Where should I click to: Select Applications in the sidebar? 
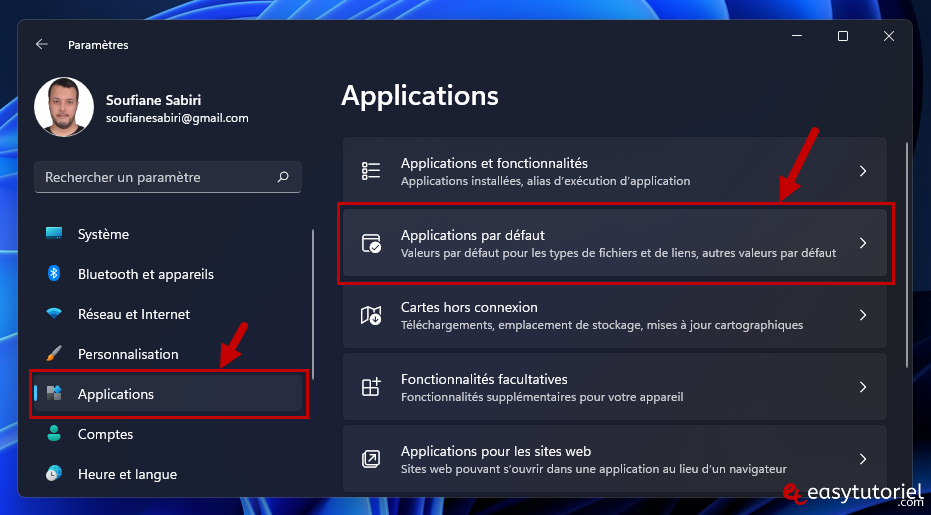[168, 394]
